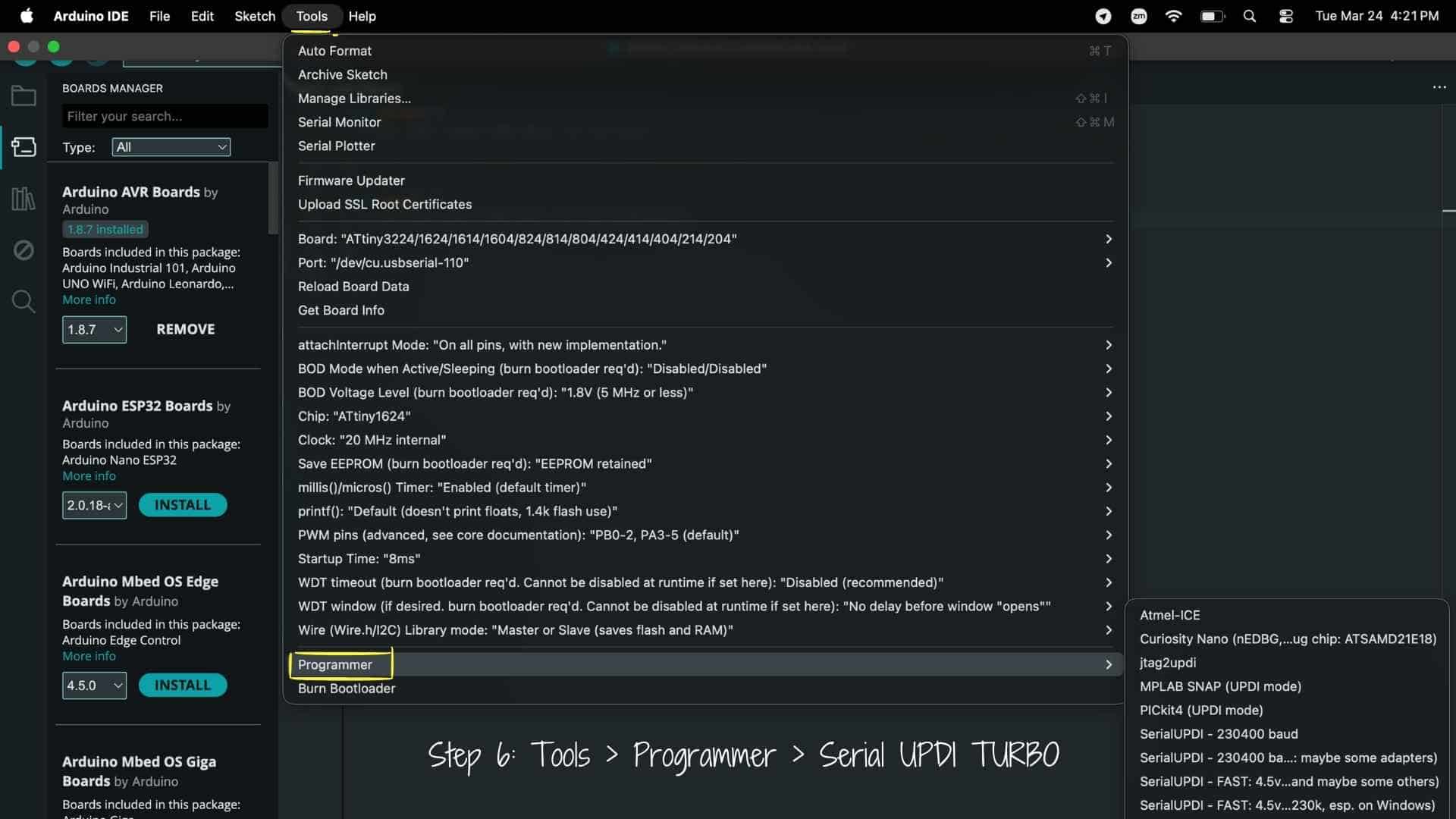Open the Serial Monitor menu entry
The height and width of the screenshot is (819, 1456).
tap(339, 122)
